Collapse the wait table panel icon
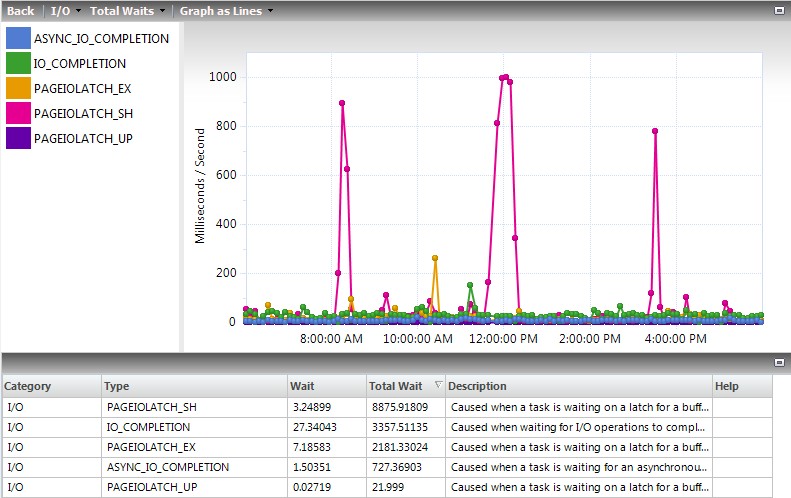This screenshot has width=791, height=498. click(x=779, y=362)
